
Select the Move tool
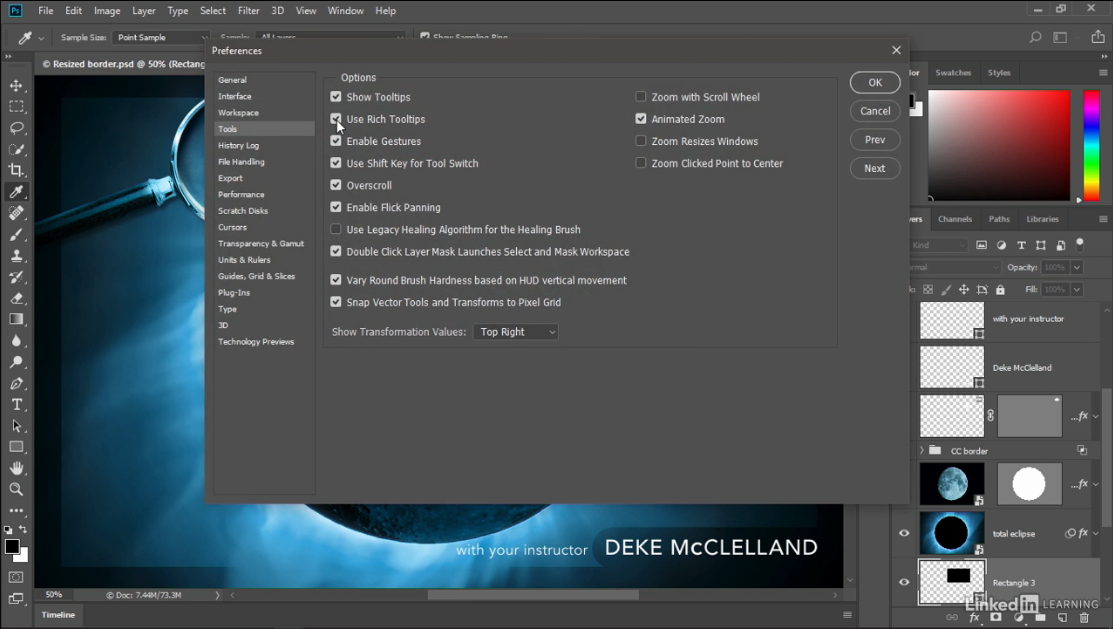click(x=16, y=85)
